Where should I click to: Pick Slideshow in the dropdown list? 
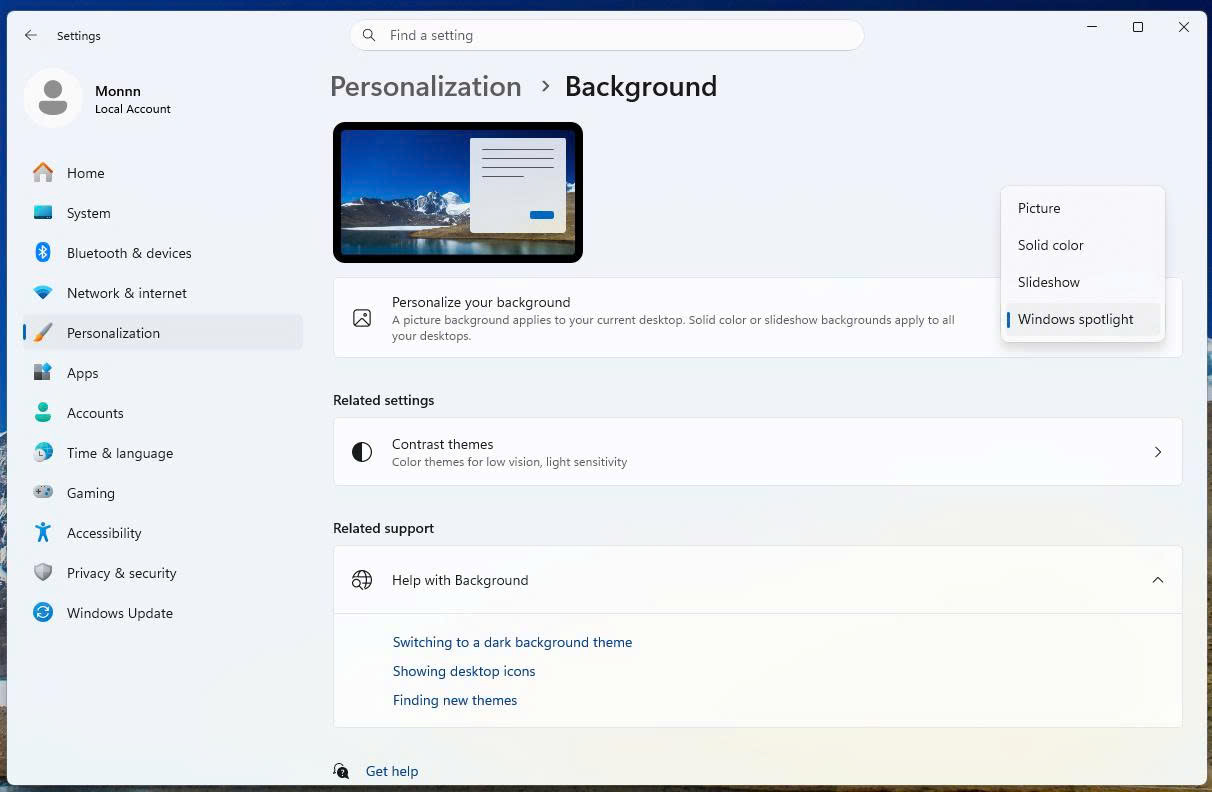(x=1083, y=282)
